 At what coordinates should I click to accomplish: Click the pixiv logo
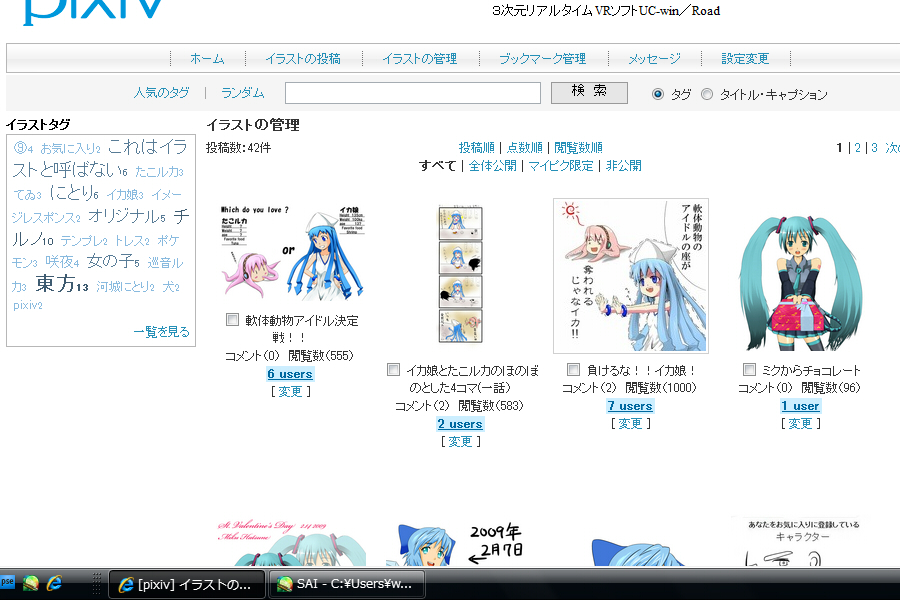coord(94,11)
